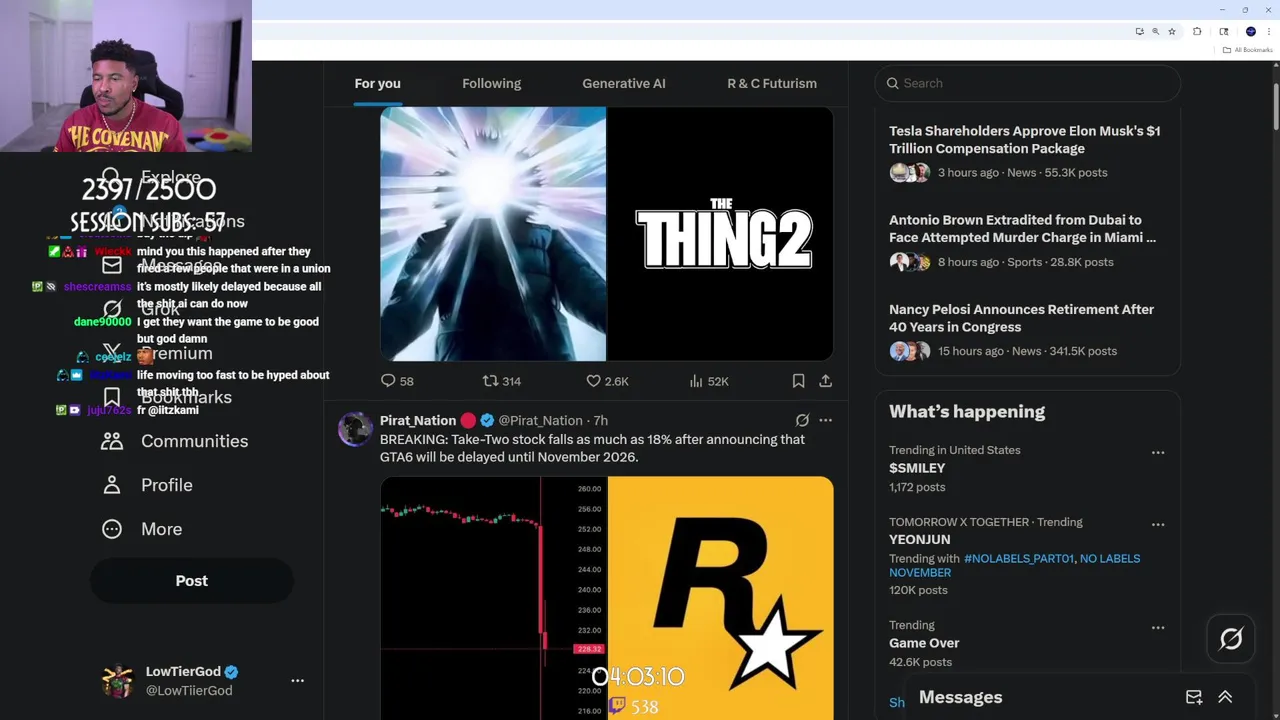1280x720 pixels.
Task: Open More menu in the sidebar
Action: tap(142, 529)
